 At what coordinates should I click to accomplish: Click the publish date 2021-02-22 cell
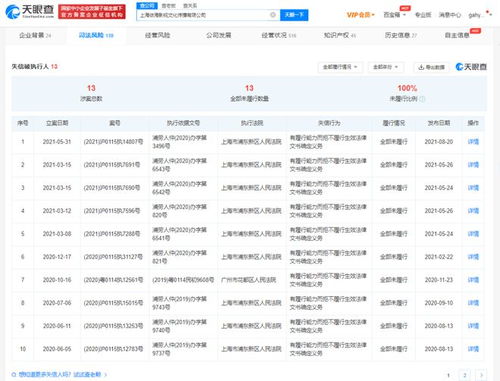(439, 257)
